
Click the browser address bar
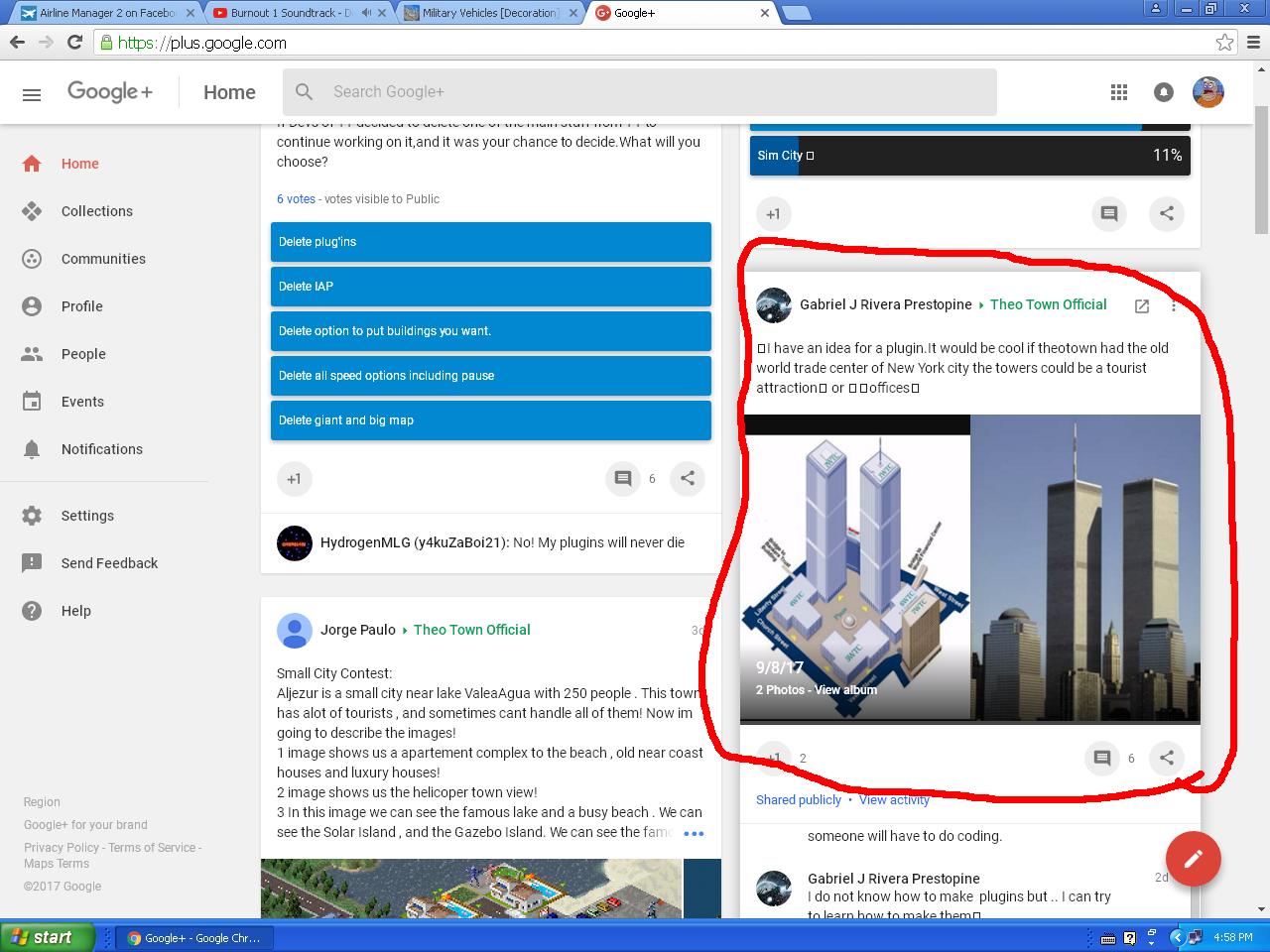pyautogui.click(x=655, y=43)
